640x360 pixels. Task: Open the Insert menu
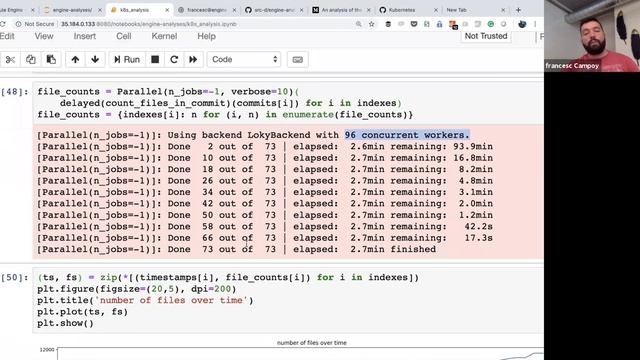pyautogui.click(x=84, y=36)
